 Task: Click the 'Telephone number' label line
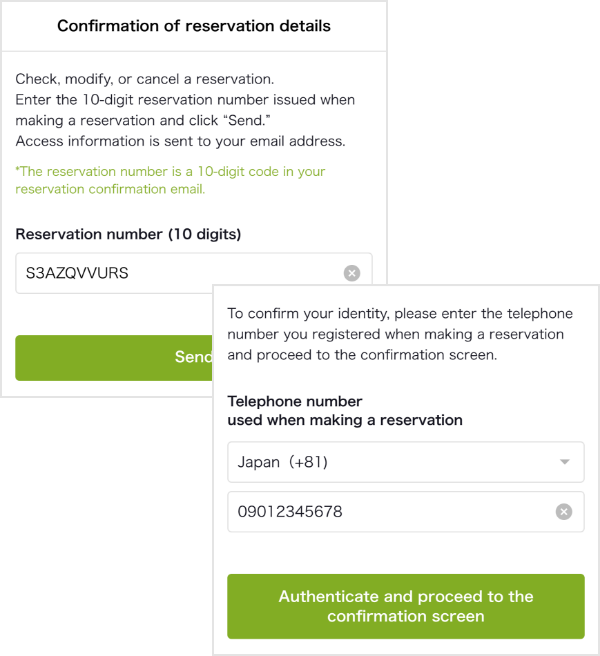pos(281,401)
